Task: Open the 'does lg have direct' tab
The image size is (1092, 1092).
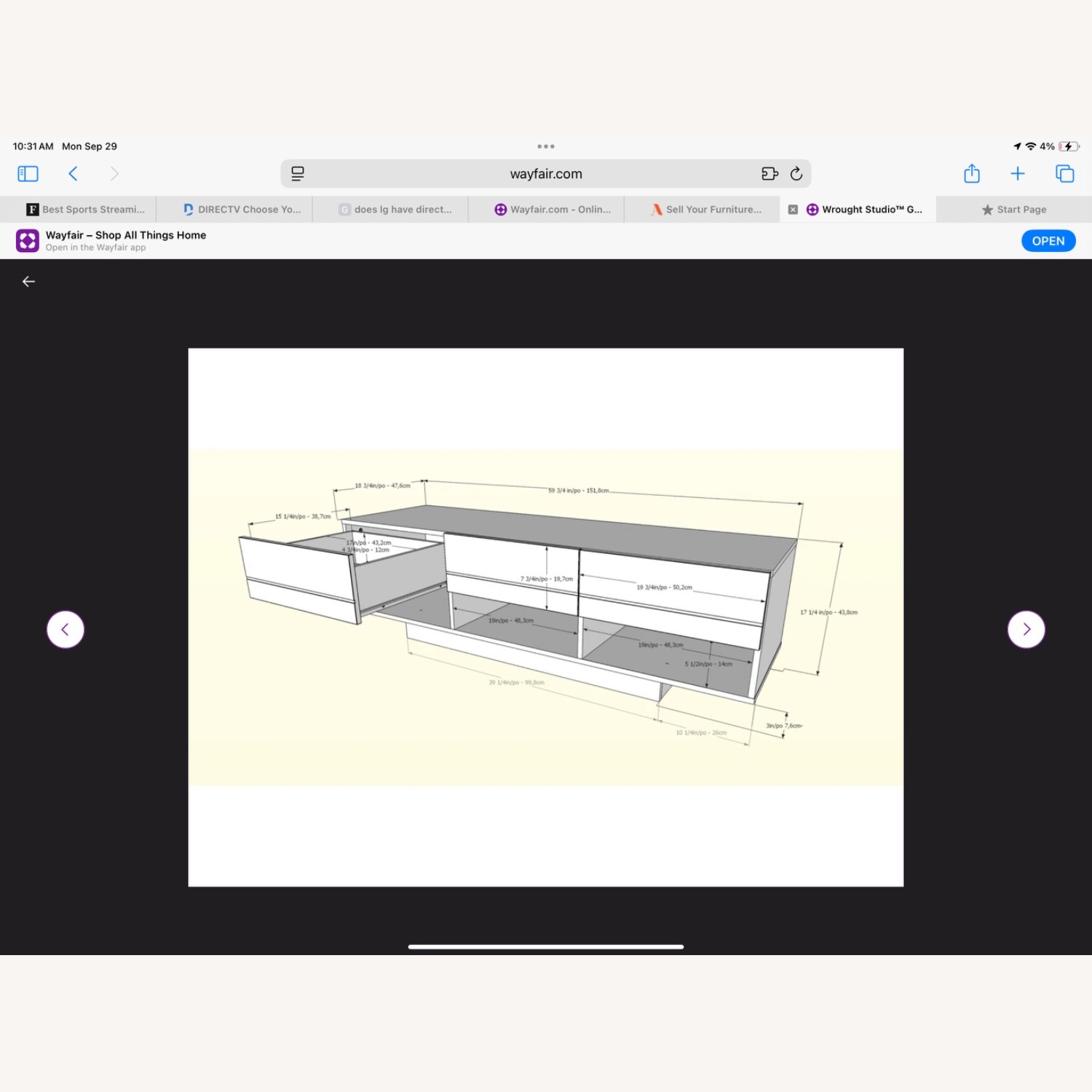Action: [x=396, y=210]
